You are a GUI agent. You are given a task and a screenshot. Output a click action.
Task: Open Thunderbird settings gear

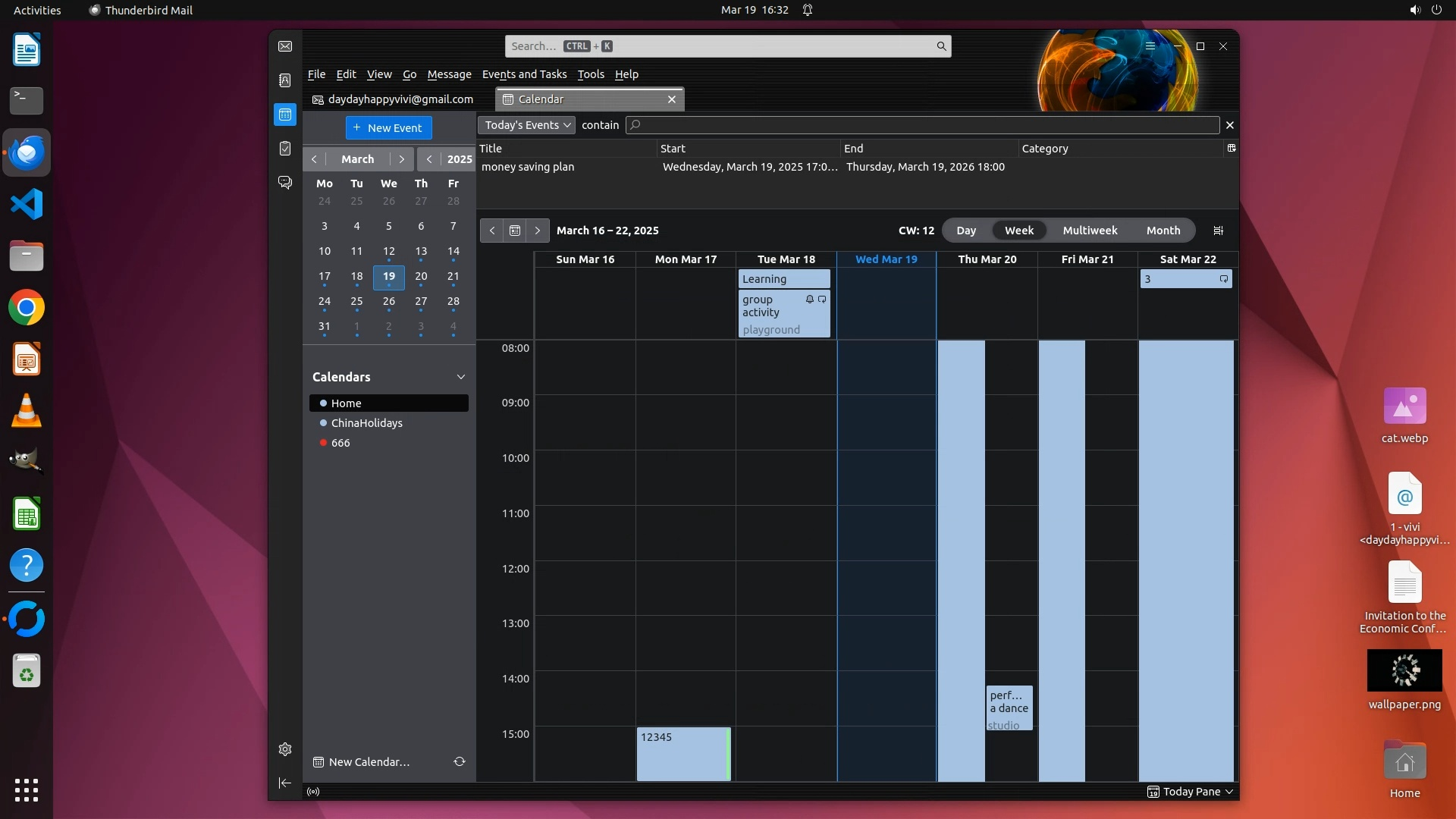tap(285, 749)
